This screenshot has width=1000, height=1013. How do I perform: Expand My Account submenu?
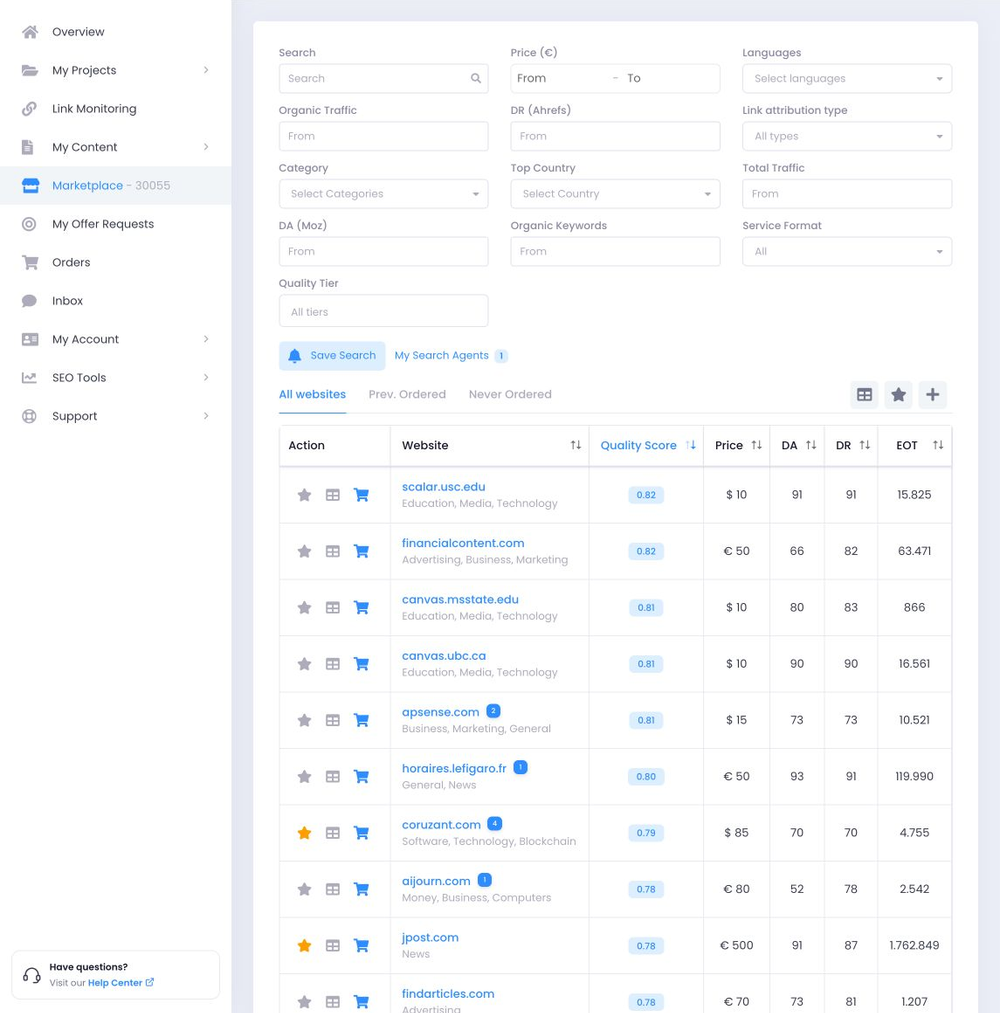tap(205, 339)
